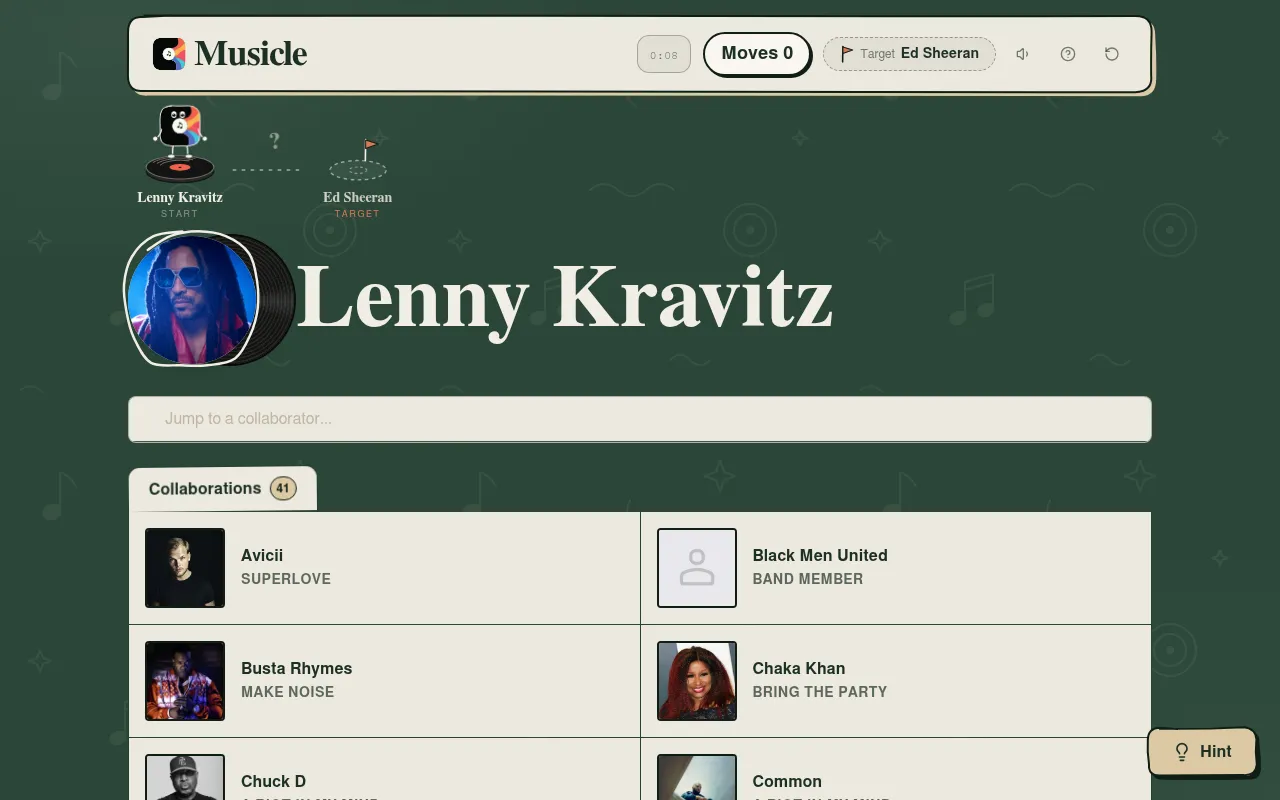The height and width of the screenshot is (800, 1280).
Task: Choose Avicii collaborator card
Action: 385,568
